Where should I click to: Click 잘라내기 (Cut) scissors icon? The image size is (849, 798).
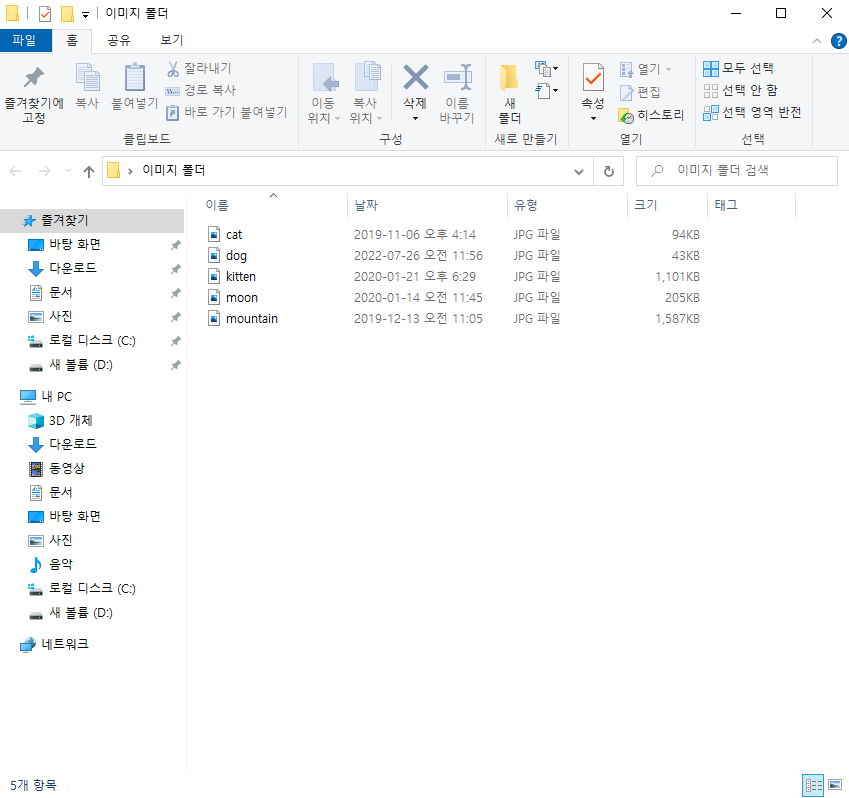[x=173, y=69]
